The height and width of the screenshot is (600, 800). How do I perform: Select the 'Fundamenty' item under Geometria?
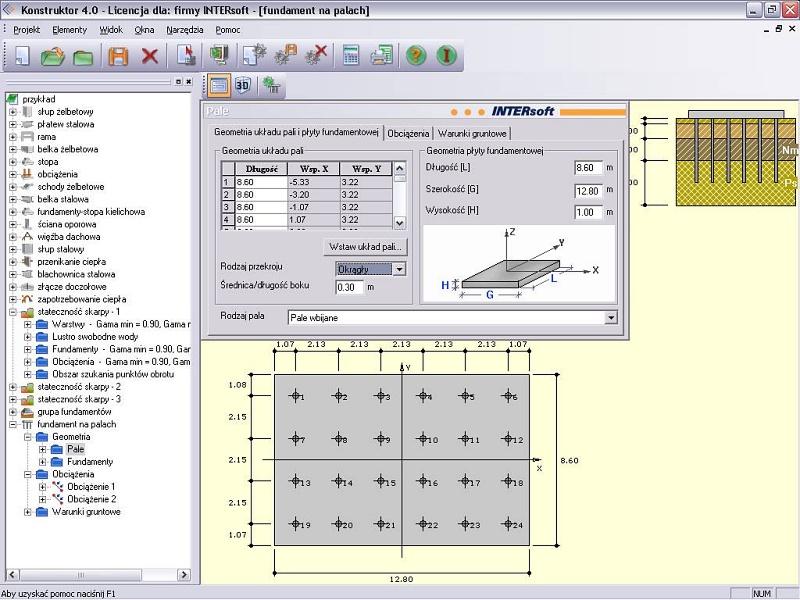coord(90,462)
